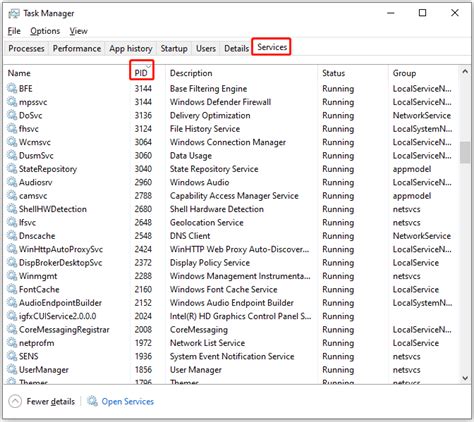
Task: Sort by the Description column header
Action: [x=191, y=73]
